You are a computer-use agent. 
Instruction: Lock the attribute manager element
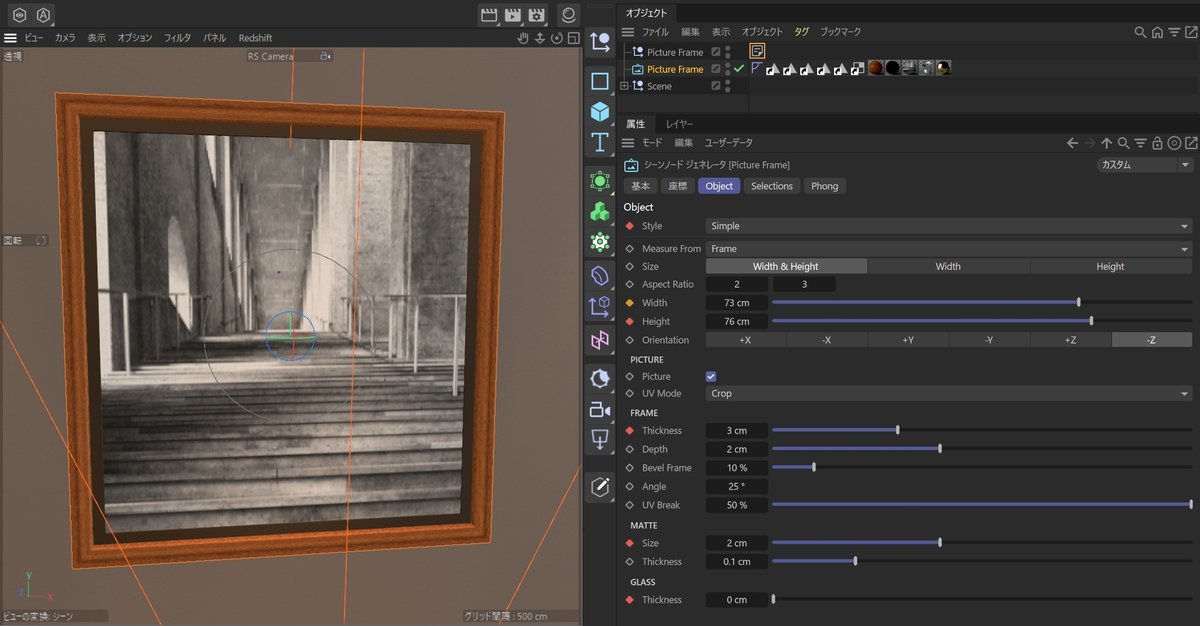(x=1157, y=143)
